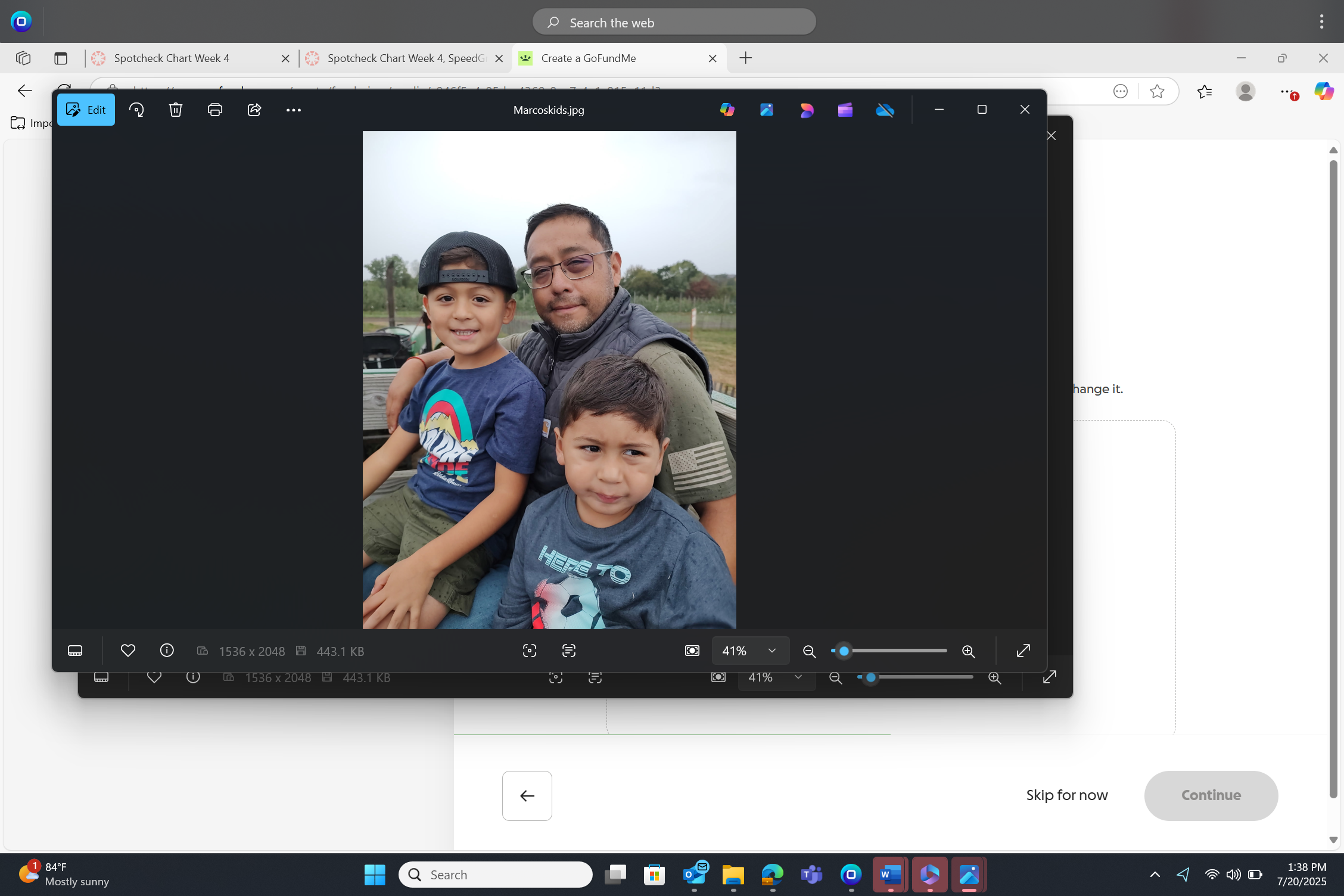This screenshot has width=1344, height=896.
Task: Click the Edit button in Photos toolbar
Action: (x=86, y=110)
